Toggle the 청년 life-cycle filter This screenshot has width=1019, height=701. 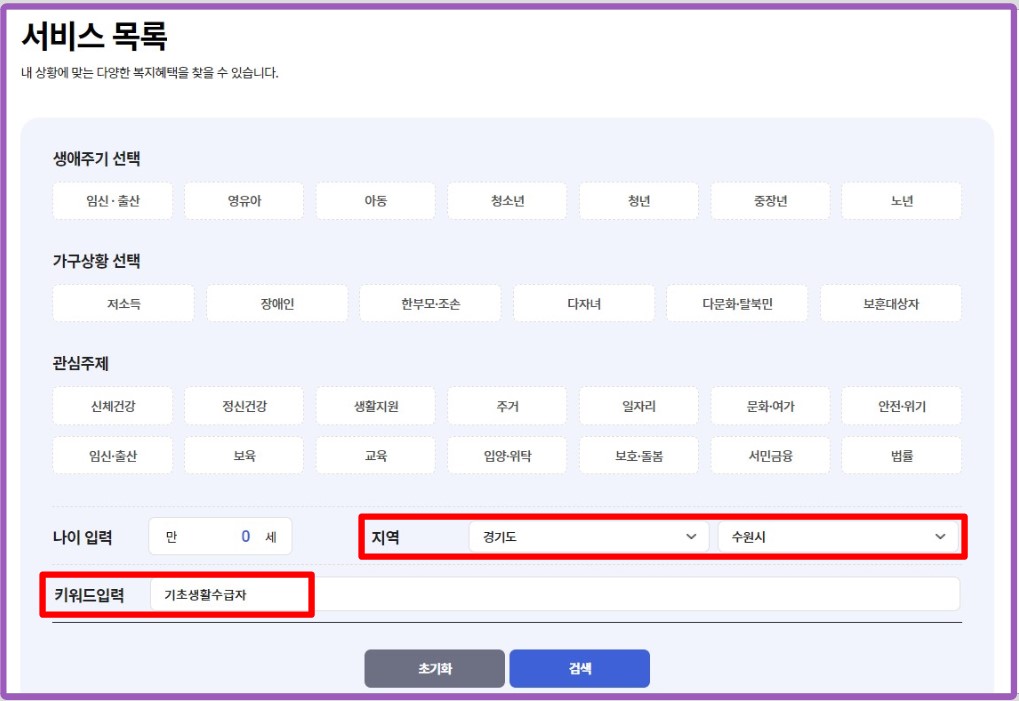click(639, 201)
